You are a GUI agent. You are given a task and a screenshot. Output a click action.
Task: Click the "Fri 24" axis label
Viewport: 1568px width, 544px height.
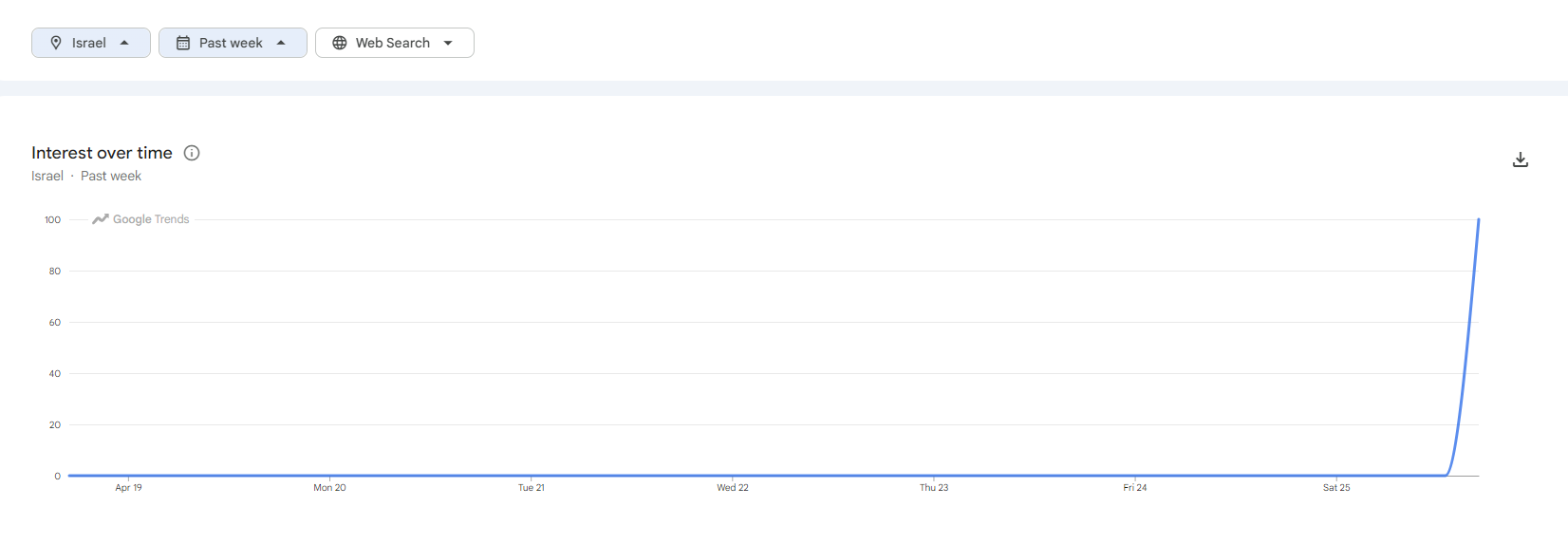pos(1135,488)
